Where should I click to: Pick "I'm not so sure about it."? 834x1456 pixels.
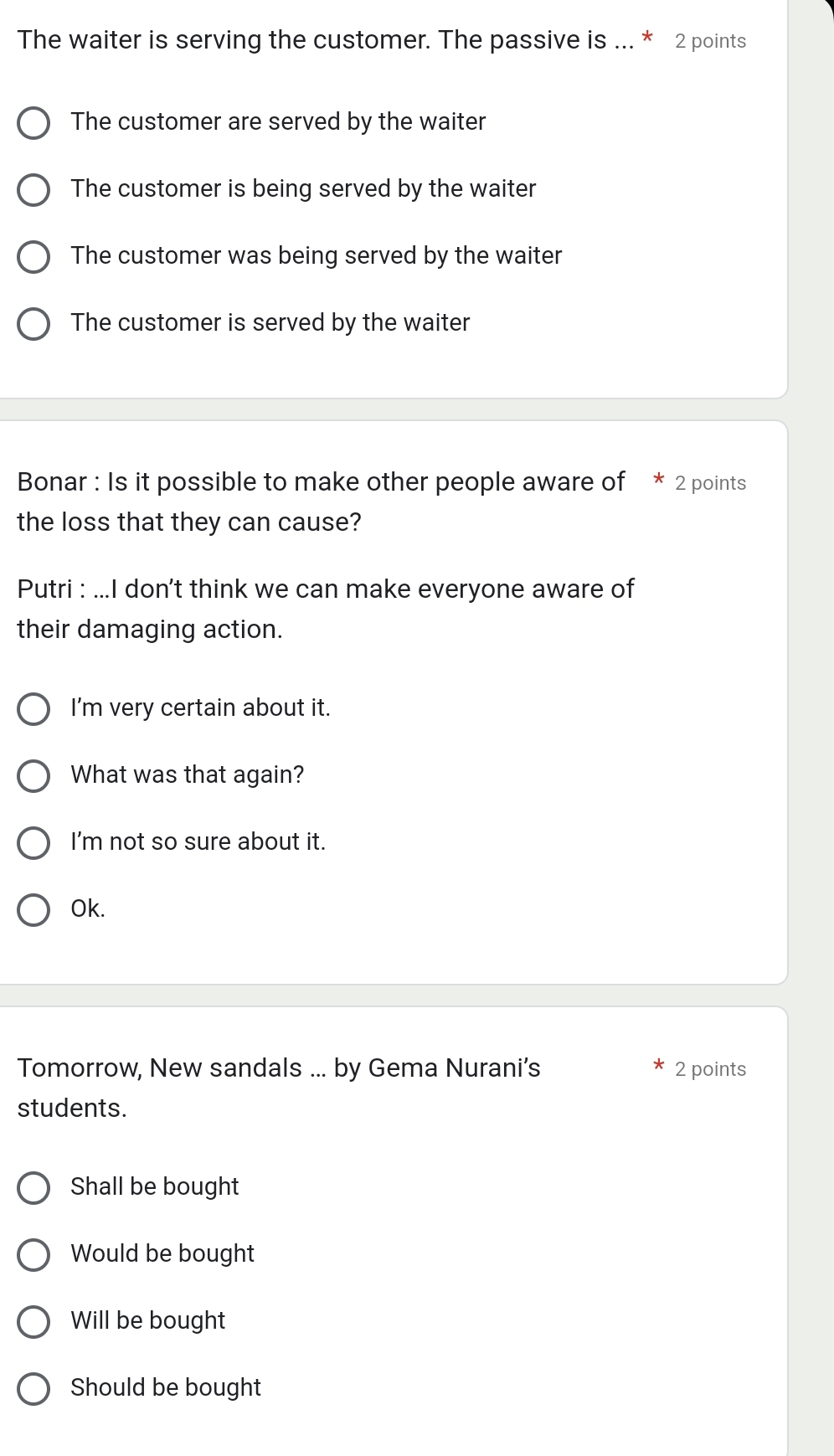[x=33, y=842]
